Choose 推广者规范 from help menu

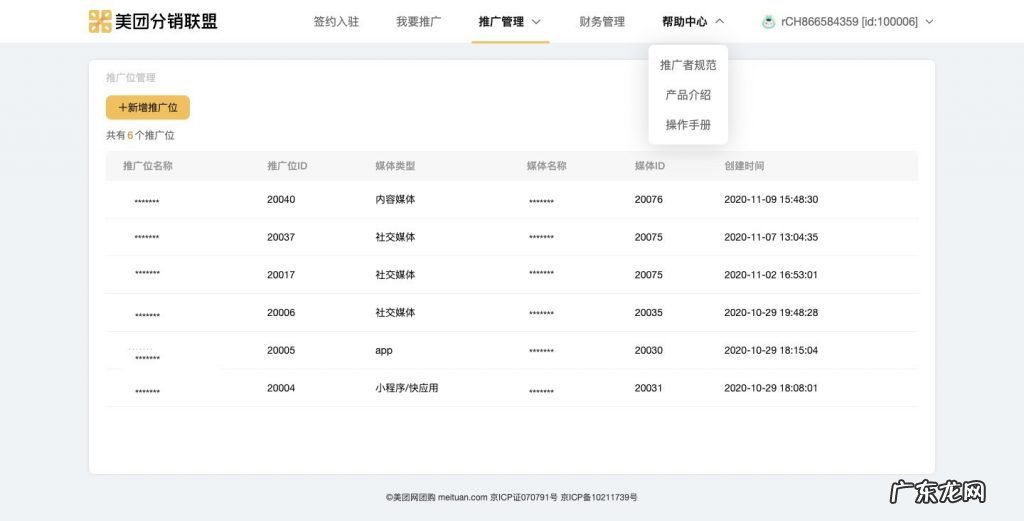point(688,65)
